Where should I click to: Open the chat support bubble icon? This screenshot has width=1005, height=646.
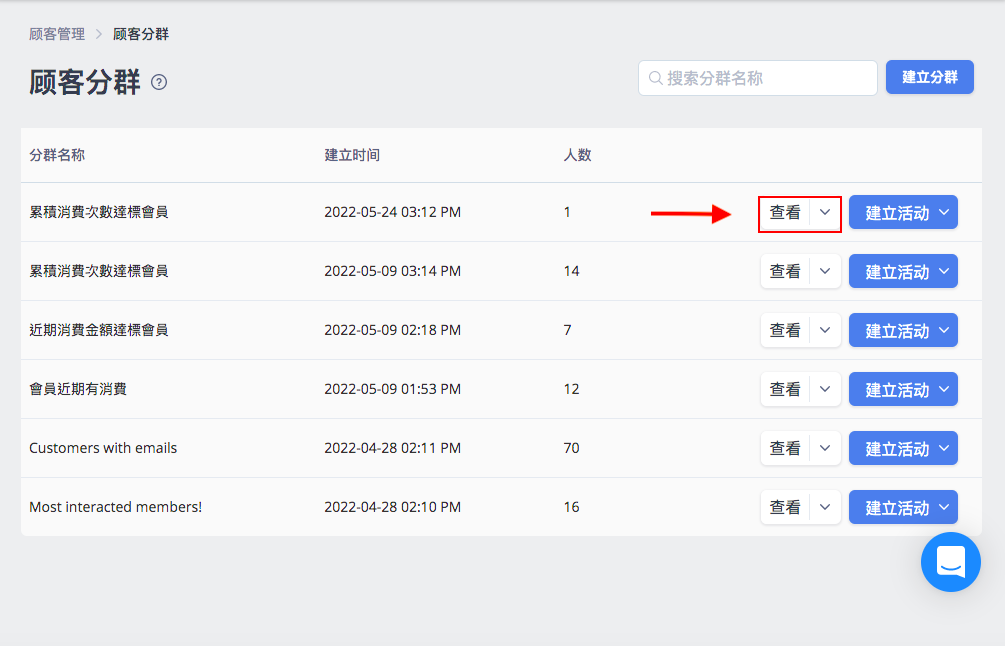[x=951, y=562]
